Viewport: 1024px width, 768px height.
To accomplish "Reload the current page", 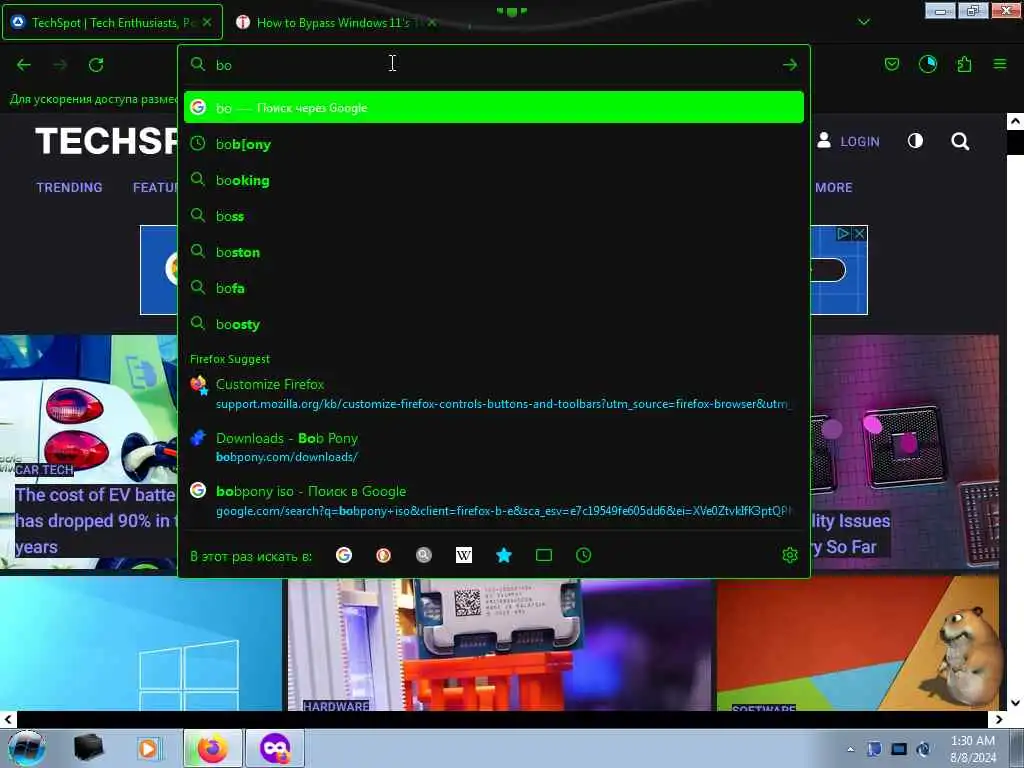I will (96, 65).
